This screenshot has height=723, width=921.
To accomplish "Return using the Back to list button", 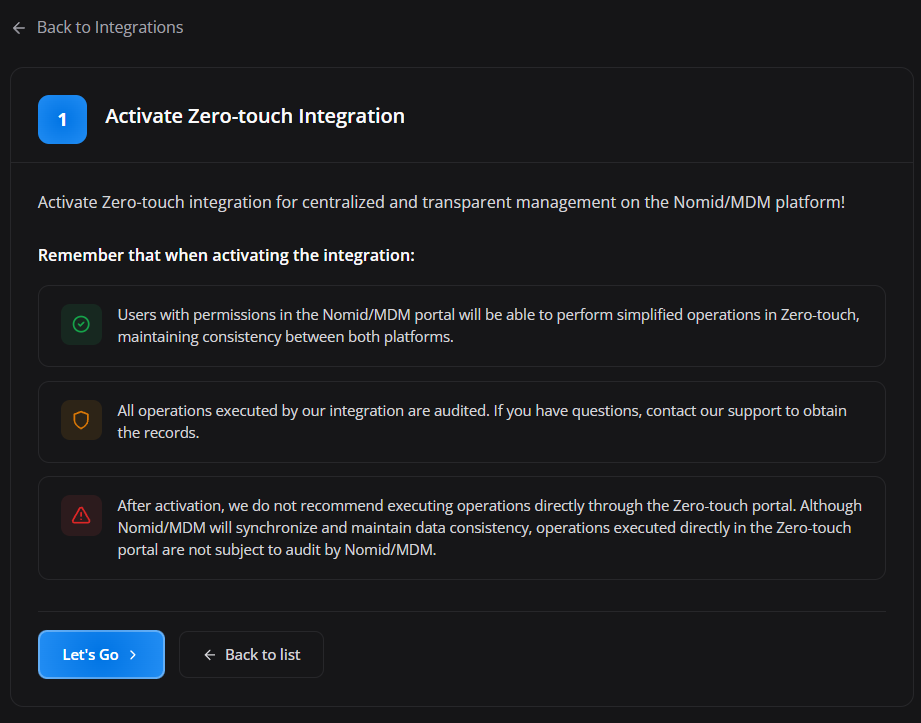I will 251,654.
